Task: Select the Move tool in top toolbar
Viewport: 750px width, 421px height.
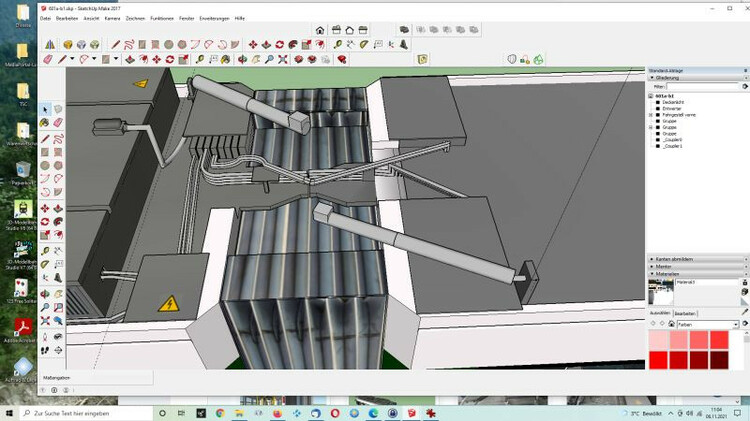Action: (253, 44)
